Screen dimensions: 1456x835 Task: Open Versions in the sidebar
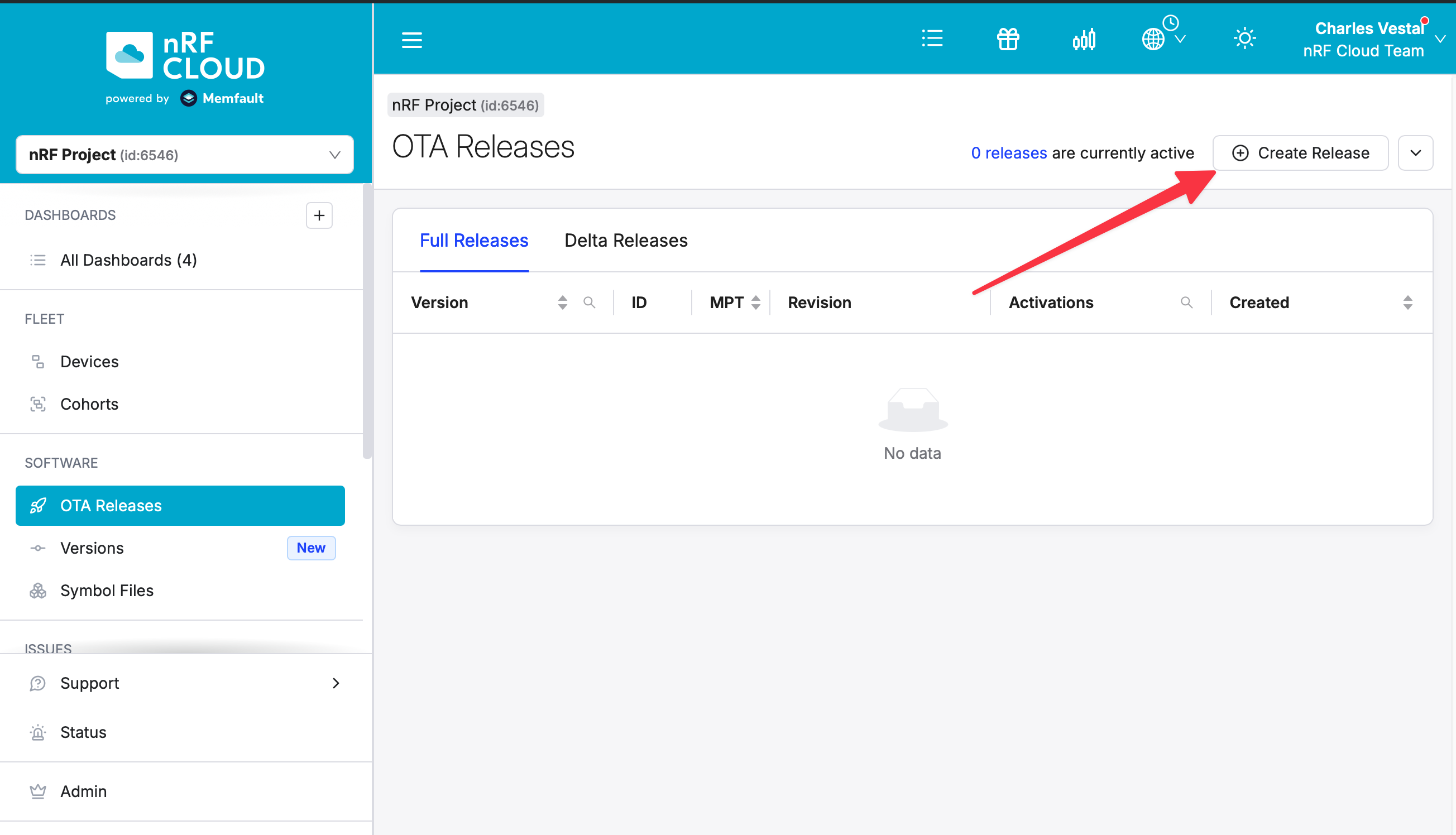point(92,548)
